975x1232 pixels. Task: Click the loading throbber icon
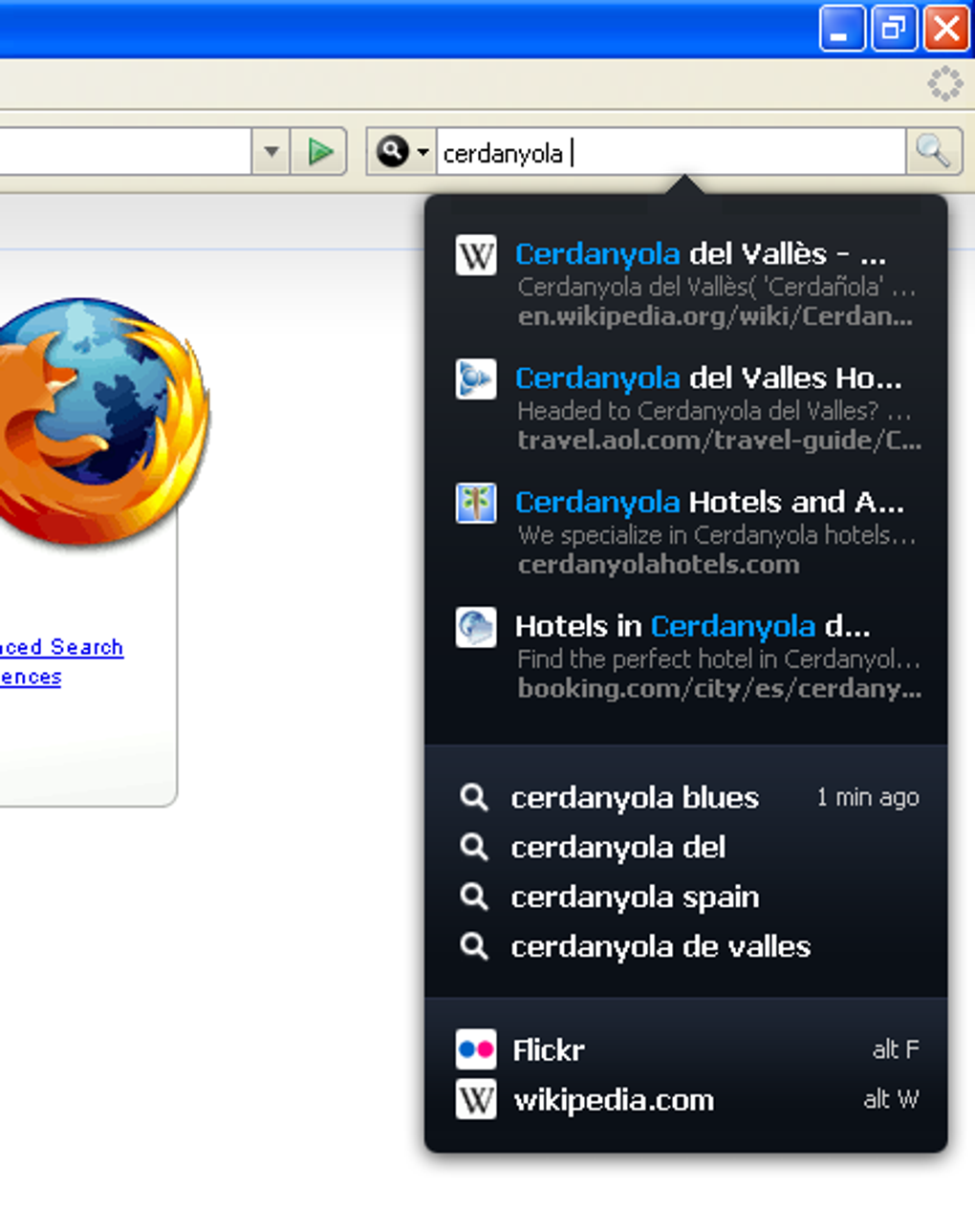(x=945, y=84)
